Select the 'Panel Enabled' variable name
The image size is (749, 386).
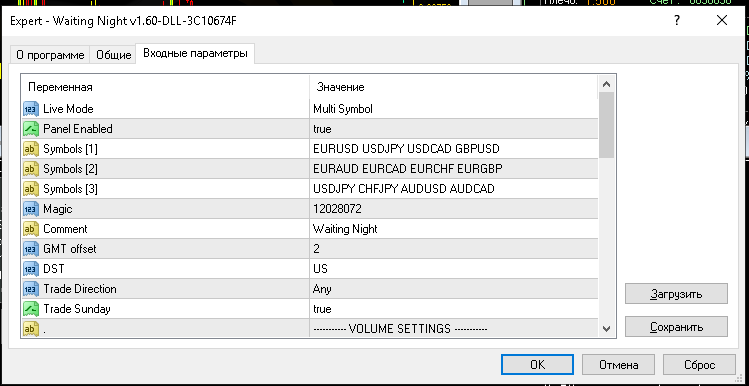pos(78,129)
